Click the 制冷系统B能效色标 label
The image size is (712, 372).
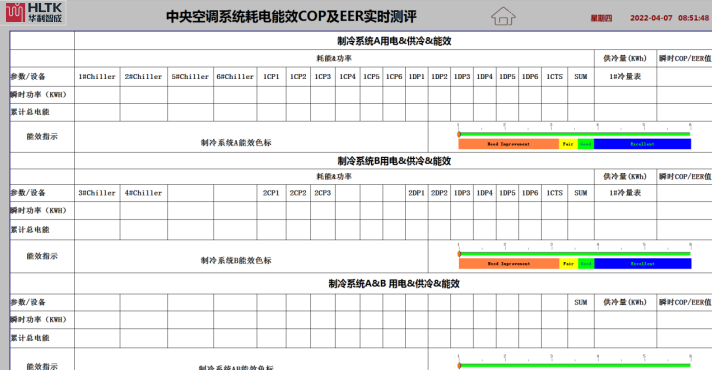click(236, 261)
